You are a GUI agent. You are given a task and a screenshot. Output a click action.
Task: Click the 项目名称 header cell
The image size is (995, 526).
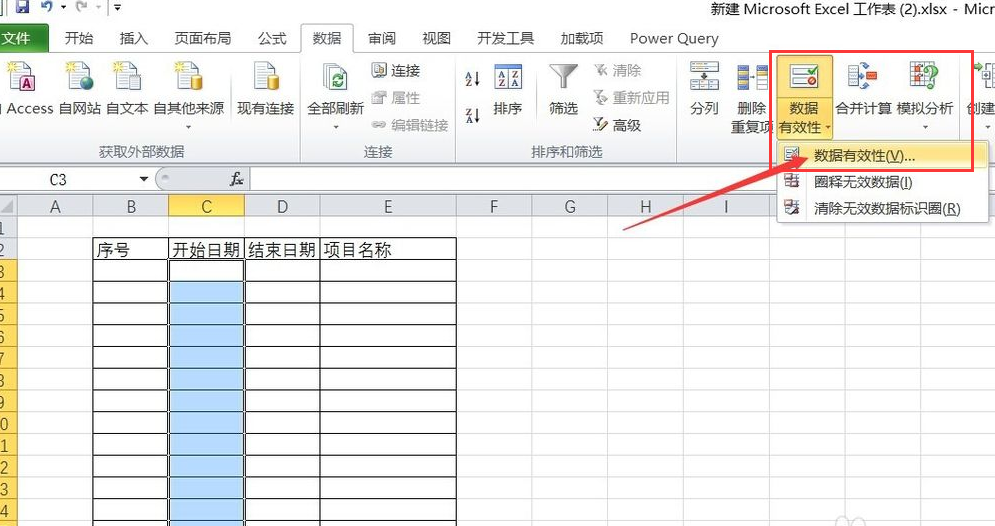(388, 249)
